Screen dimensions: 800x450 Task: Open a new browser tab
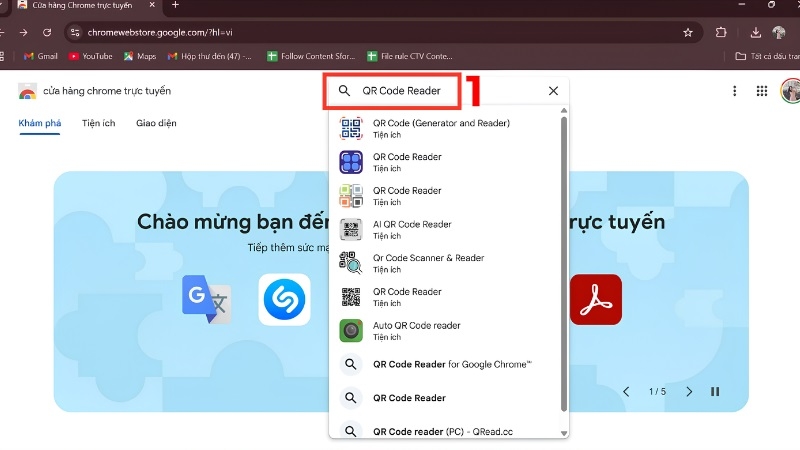[176, 5]
